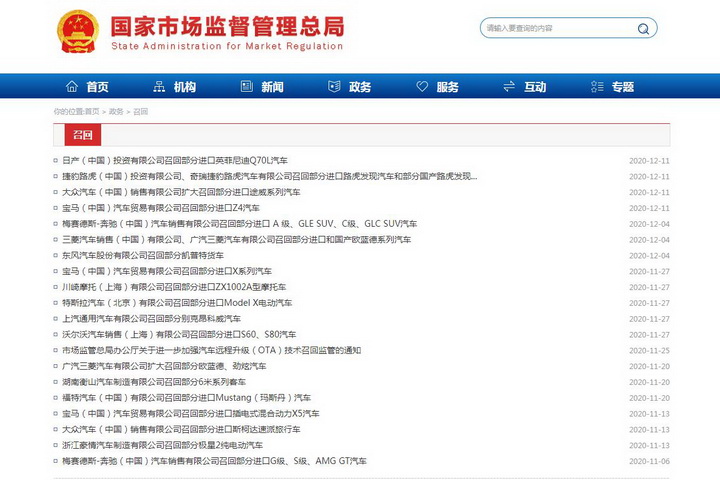This screenshot has width=720, height=480.
Task: Click 召回 in the breadcrumb
Action: 141,112
